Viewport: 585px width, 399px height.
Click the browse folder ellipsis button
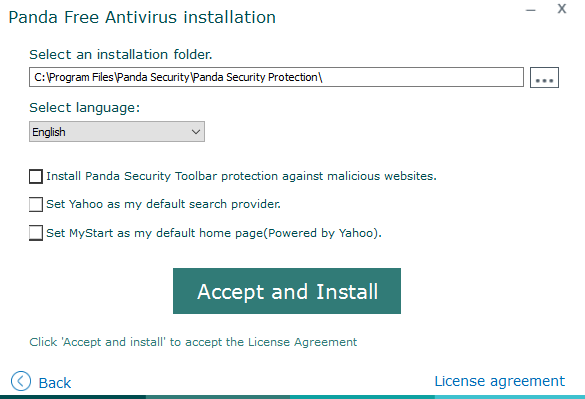pyautogui.click(x=544, y=78)
